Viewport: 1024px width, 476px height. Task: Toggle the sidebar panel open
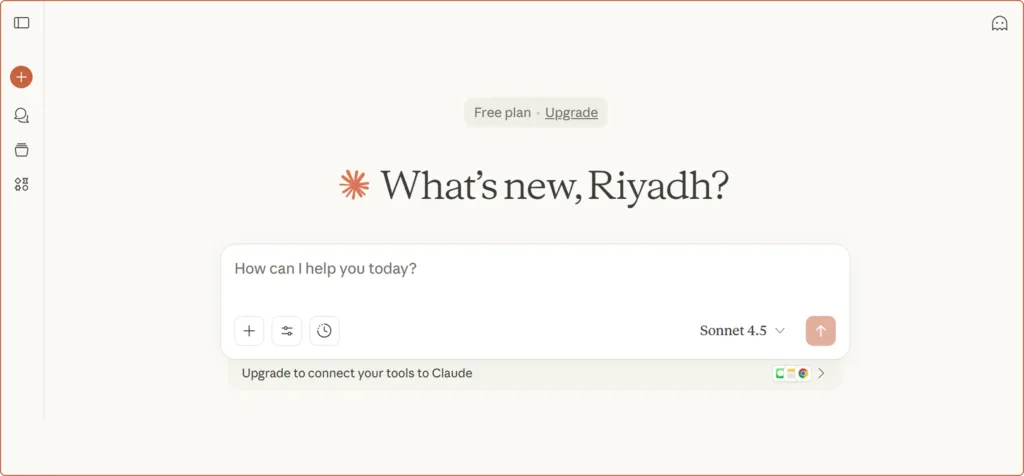(x=21, y=23)
